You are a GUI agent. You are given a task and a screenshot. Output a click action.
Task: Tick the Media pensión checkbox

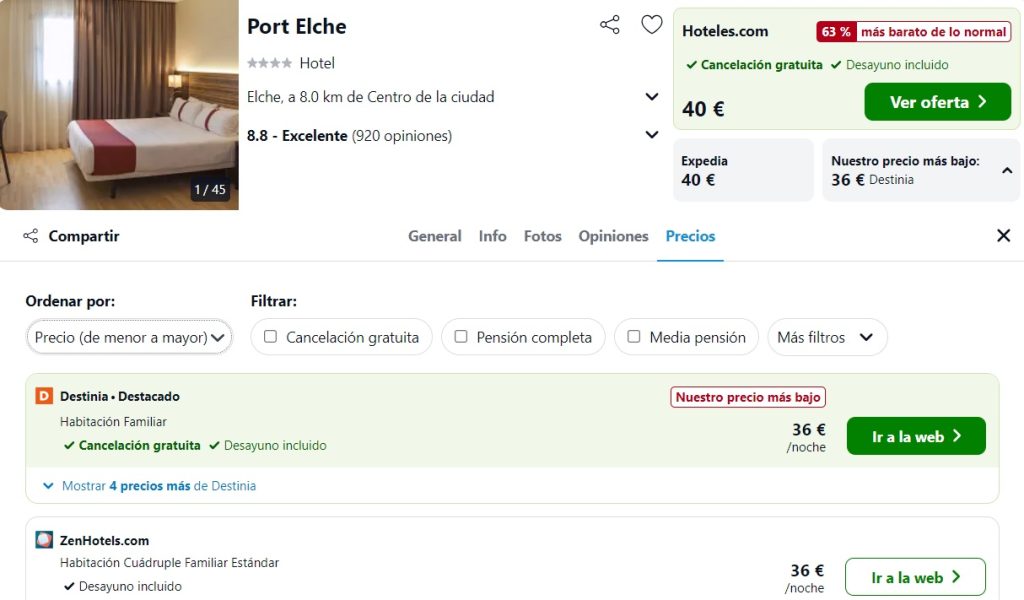pos(633,336)
